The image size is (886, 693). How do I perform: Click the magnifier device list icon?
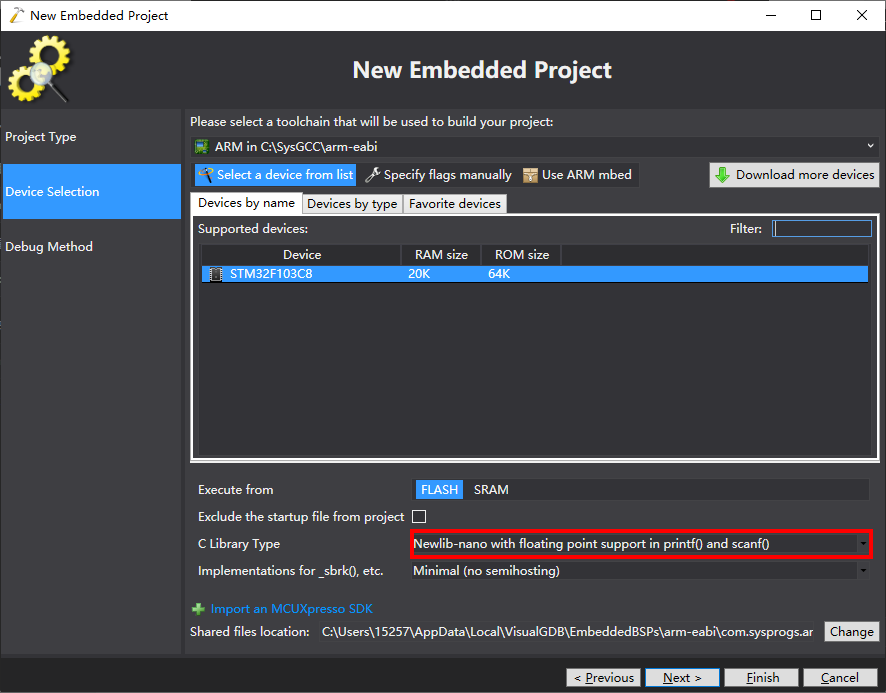tap(206, 175)
